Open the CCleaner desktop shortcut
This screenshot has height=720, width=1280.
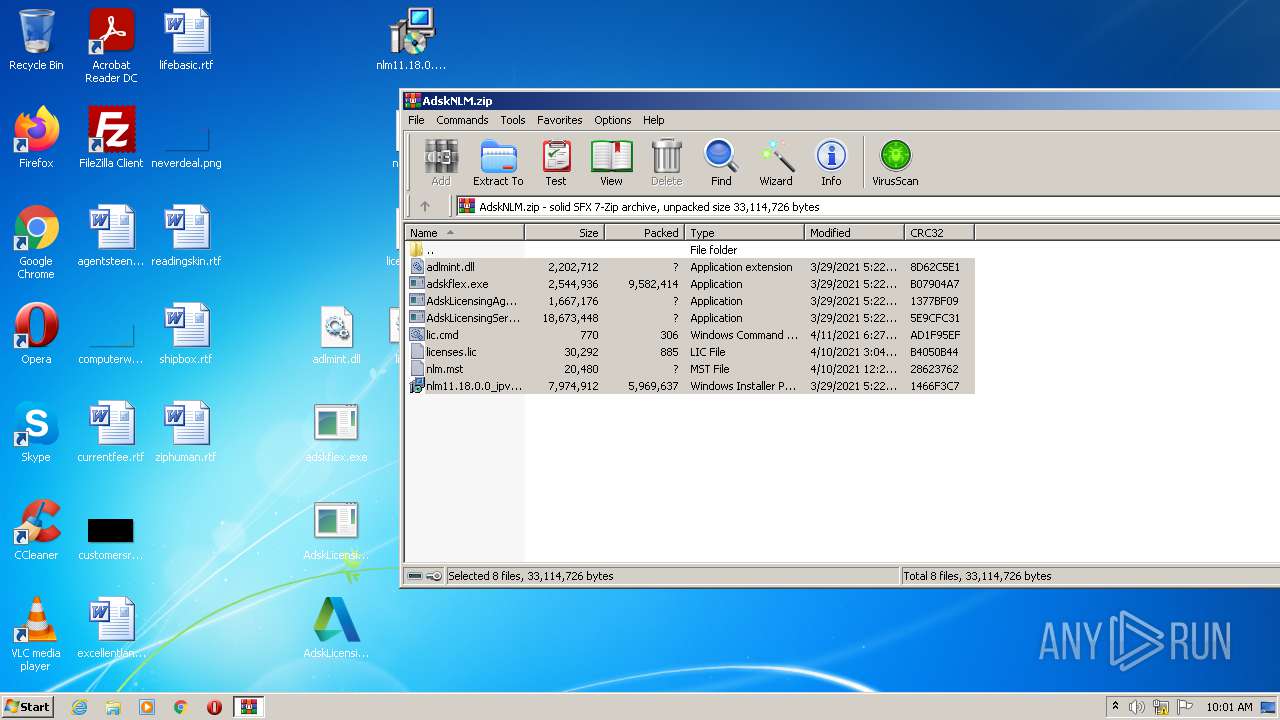click(x=36, y=530)
